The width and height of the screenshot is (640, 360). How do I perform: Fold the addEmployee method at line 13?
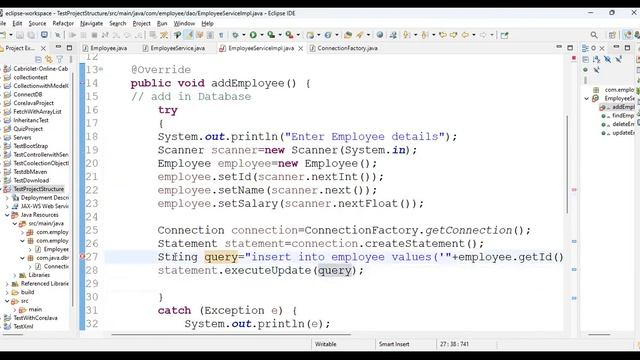(x=101, y=69)
